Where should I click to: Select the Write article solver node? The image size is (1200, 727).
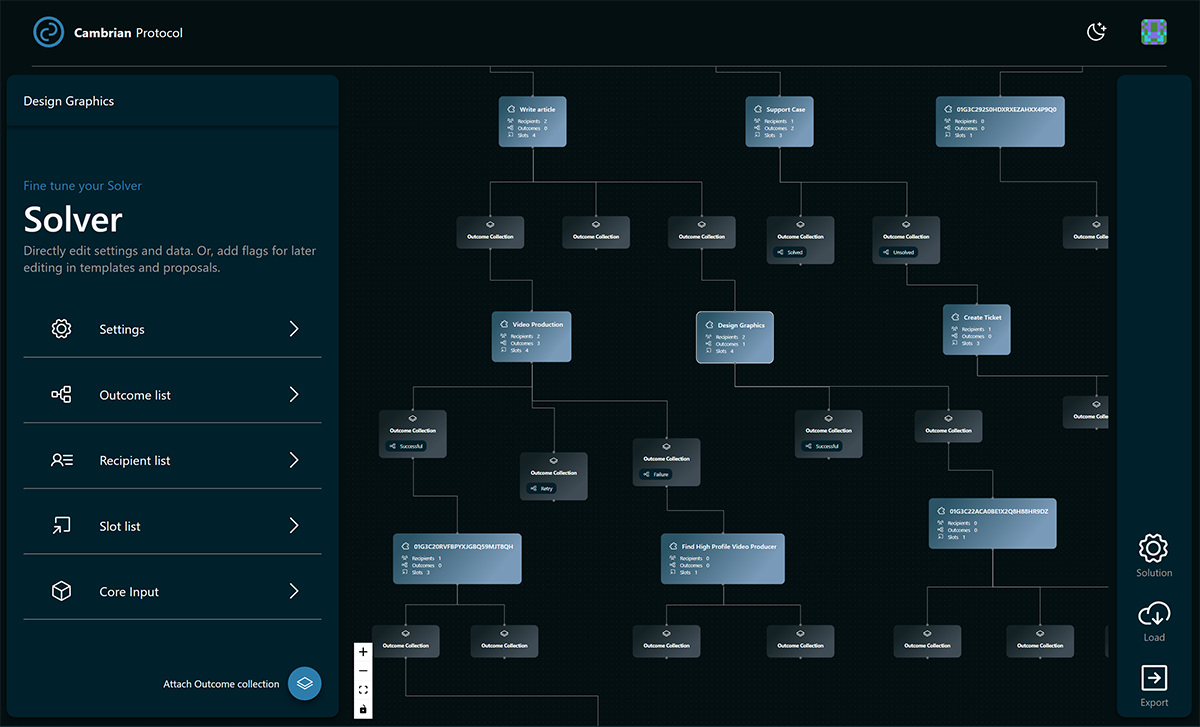coord(533,122)
